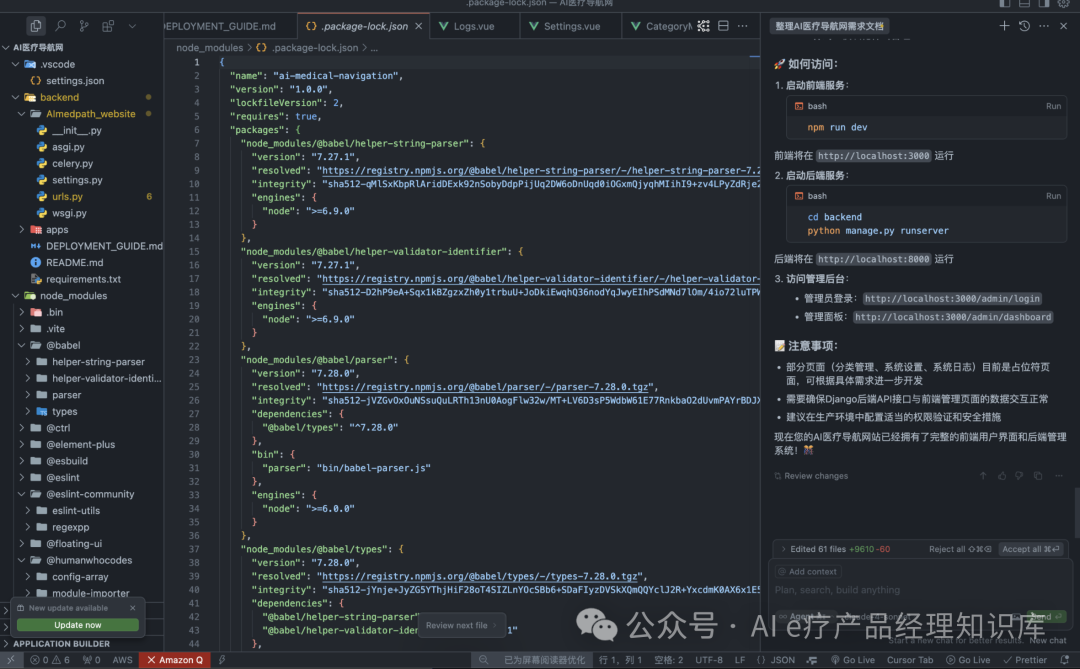The height and width of the screenshot is (669, 1080).
Task: Expand the Edited 61 files list
Action: point(783,549)
